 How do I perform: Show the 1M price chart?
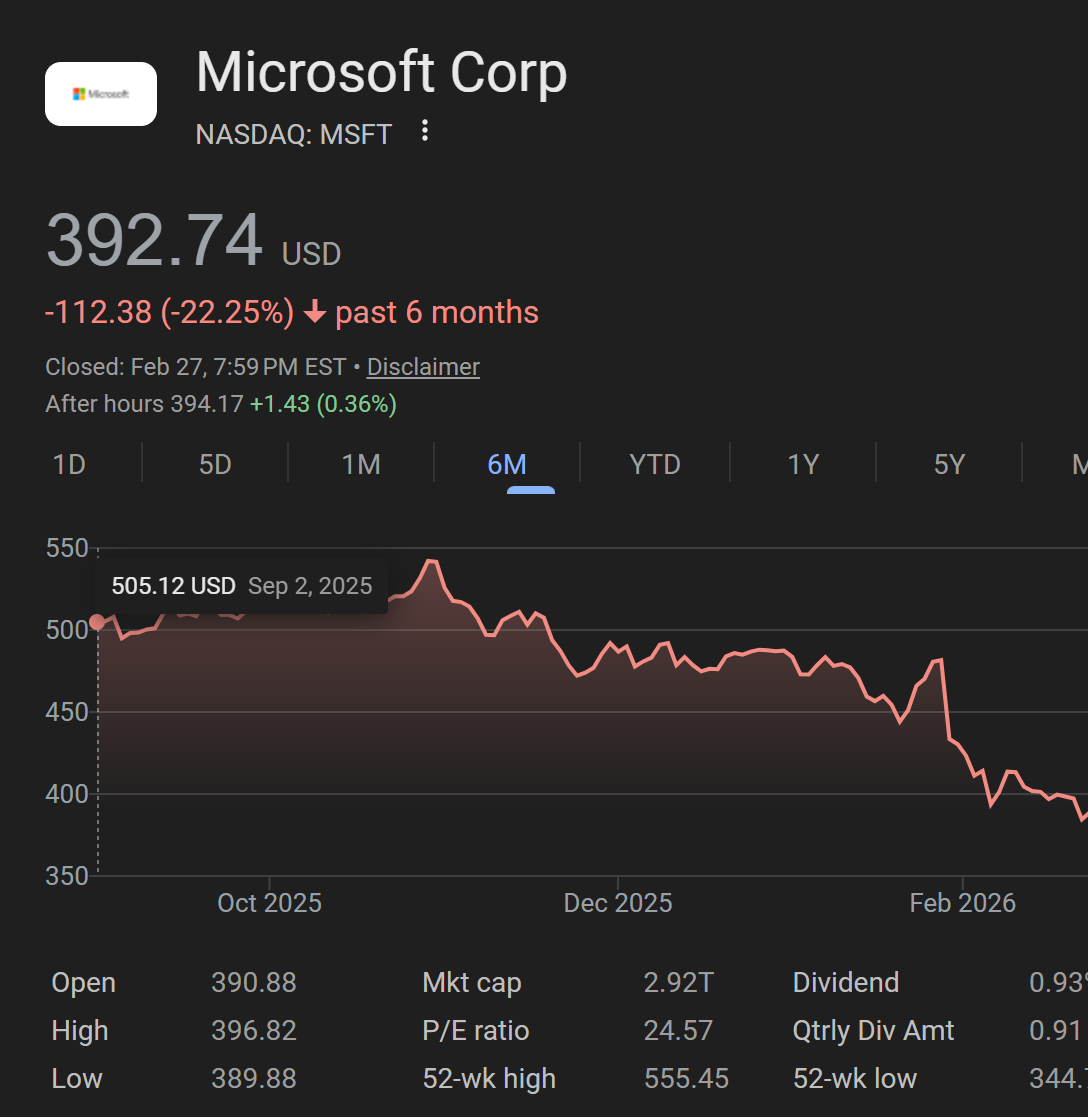[x=361, y=465]
